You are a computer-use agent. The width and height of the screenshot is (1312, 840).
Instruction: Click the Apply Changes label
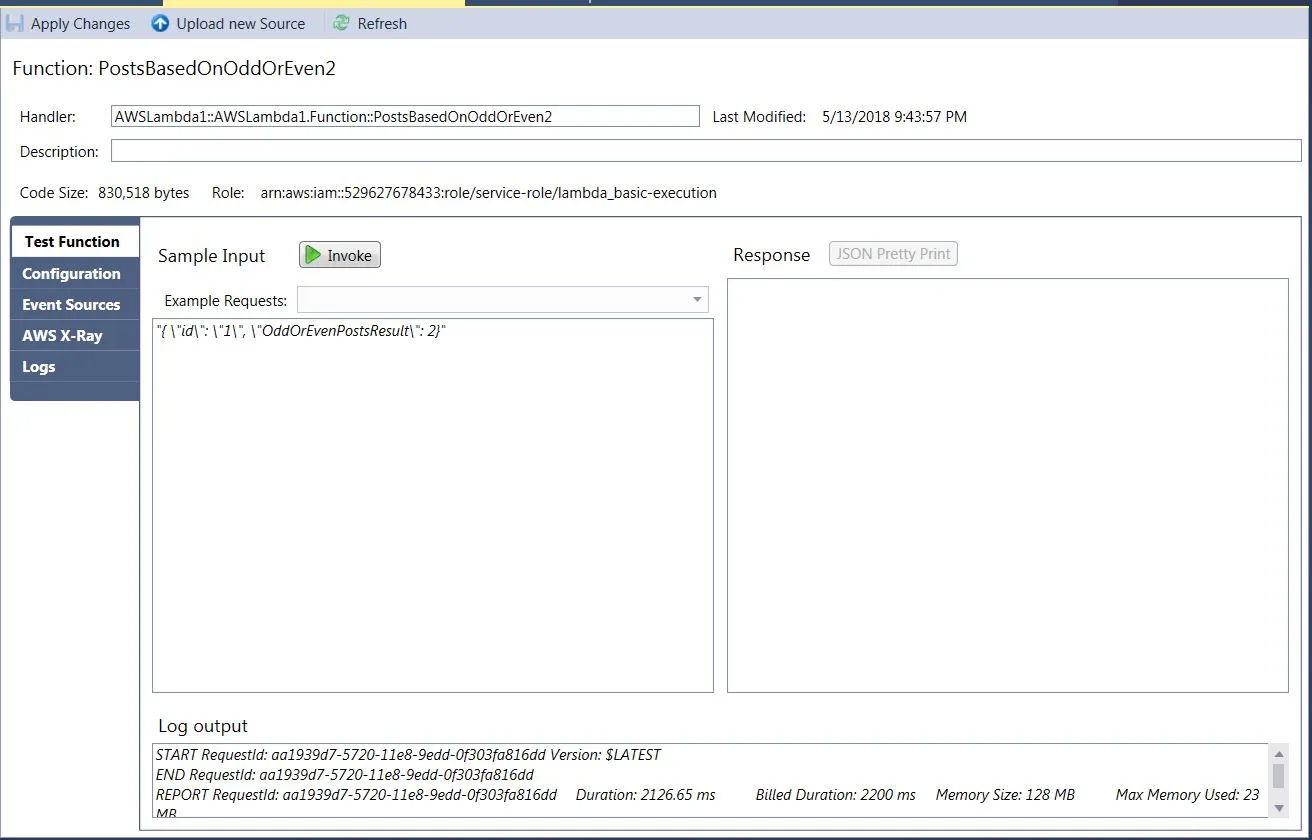tap(80, 23)
